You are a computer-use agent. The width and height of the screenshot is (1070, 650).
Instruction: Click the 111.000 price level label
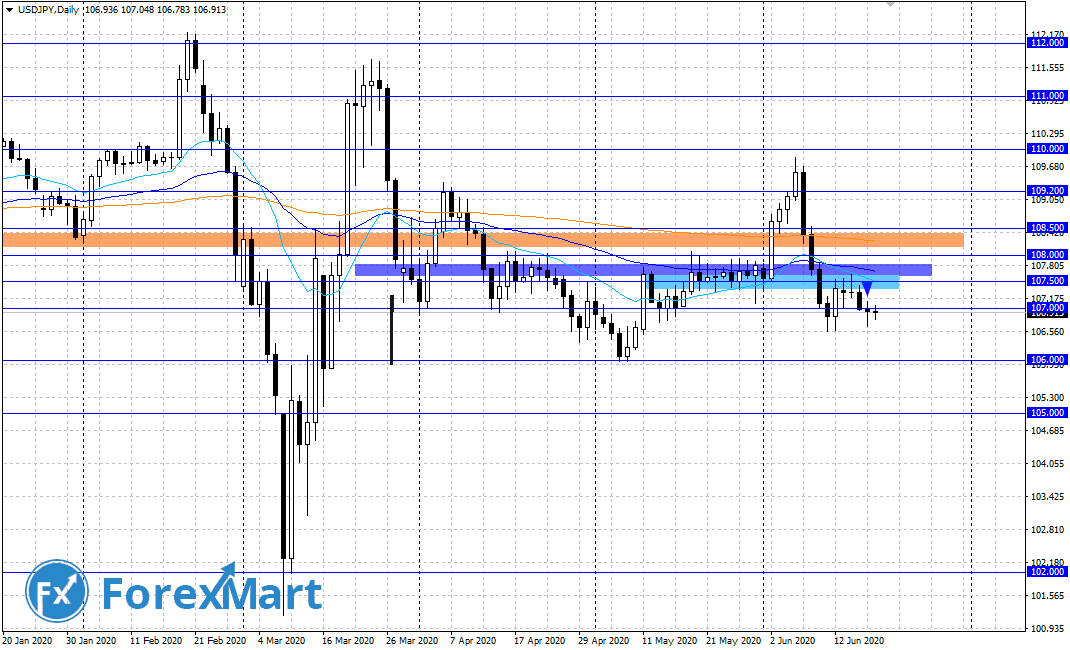(x=1046, y=96)
